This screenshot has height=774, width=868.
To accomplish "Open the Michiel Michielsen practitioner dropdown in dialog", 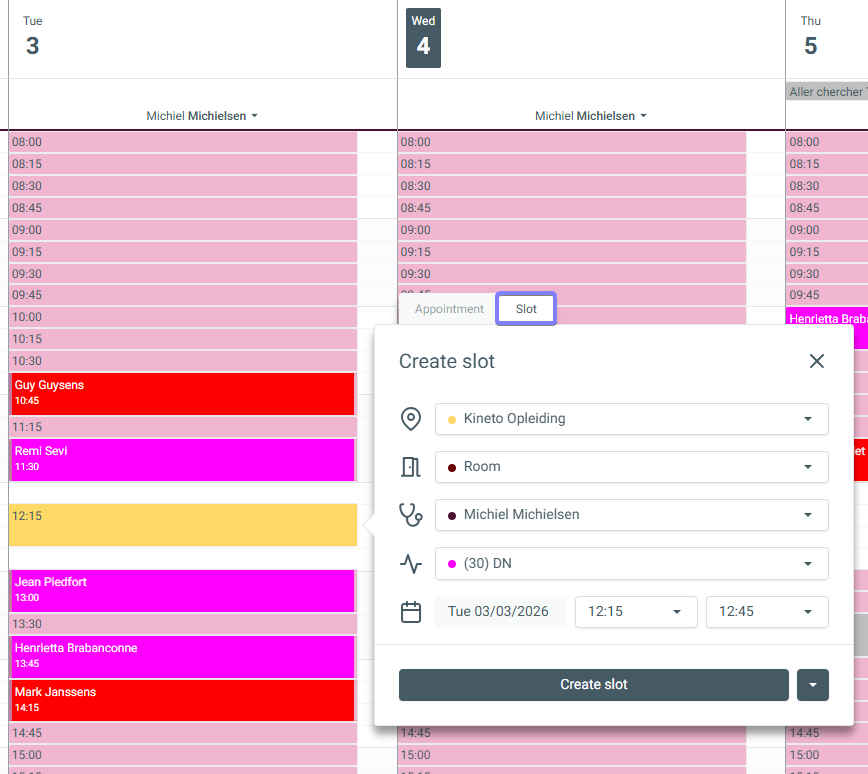I will 631,515.
